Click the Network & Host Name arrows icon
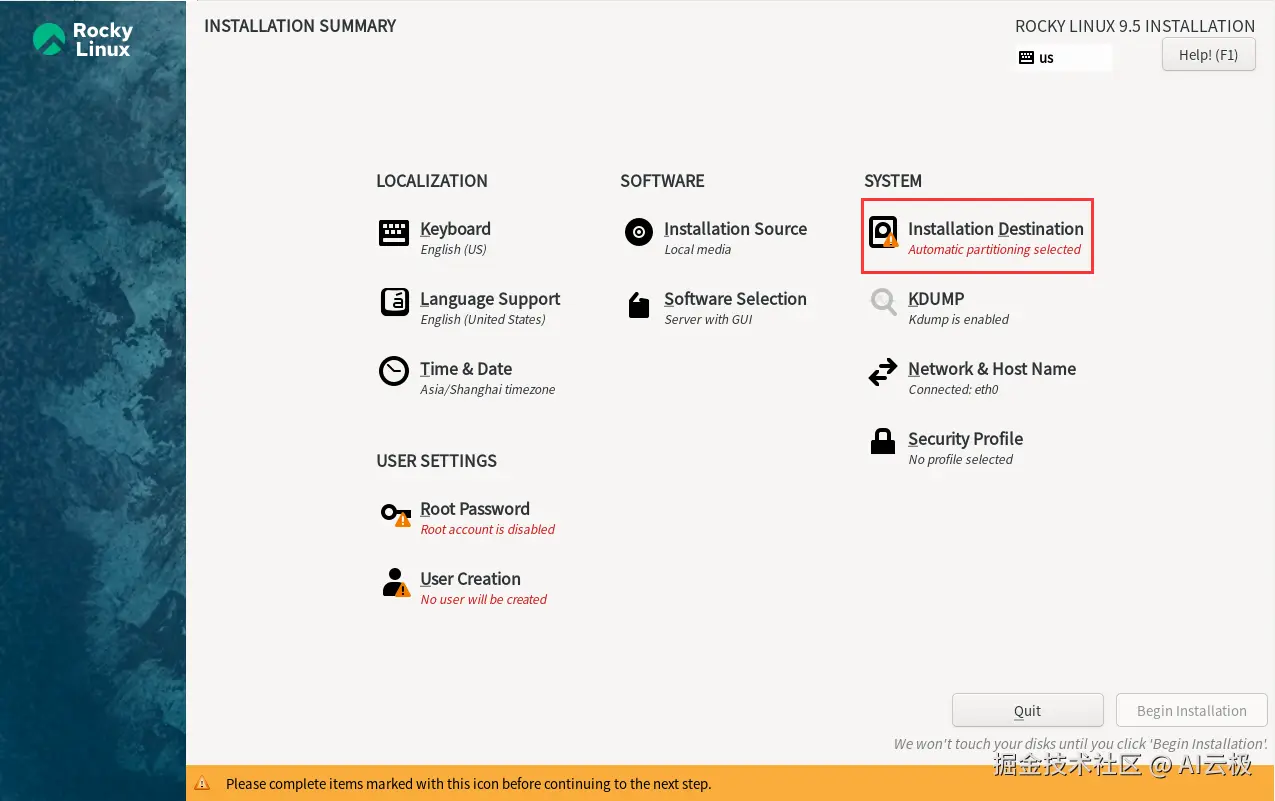The image size is (1275, 801). (x=883, y=373)
